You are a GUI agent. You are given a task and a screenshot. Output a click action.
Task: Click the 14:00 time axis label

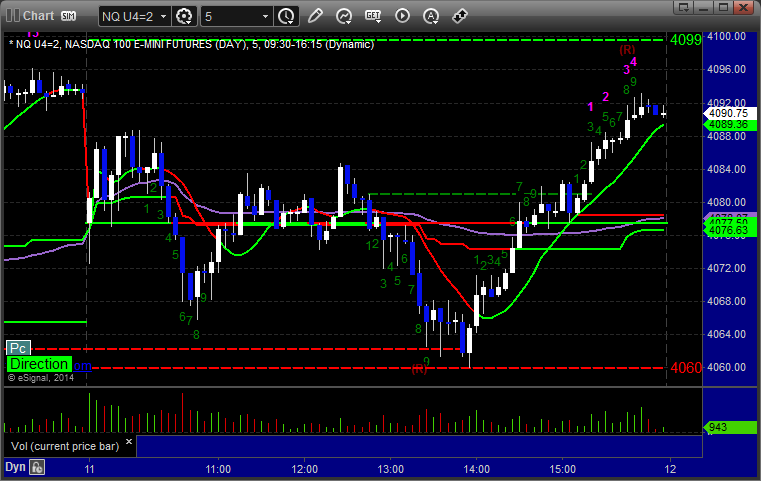pyautogui.click(x=477, y=469)
